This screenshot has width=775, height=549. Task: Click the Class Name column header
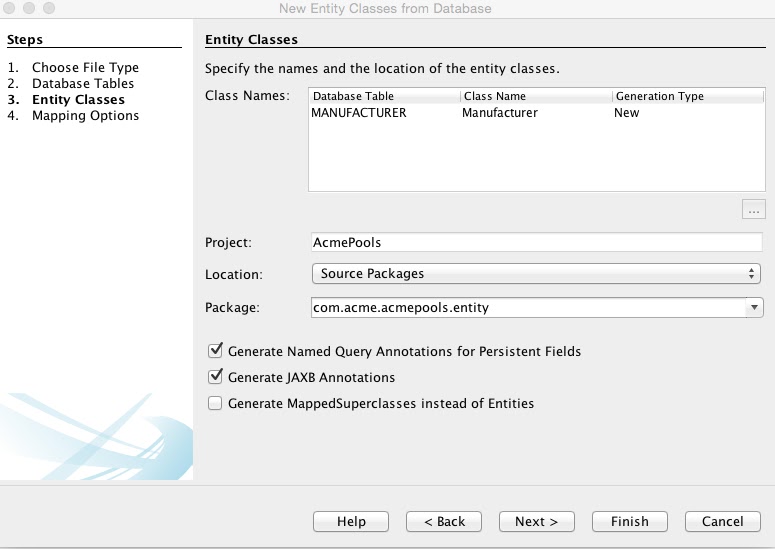535,96
